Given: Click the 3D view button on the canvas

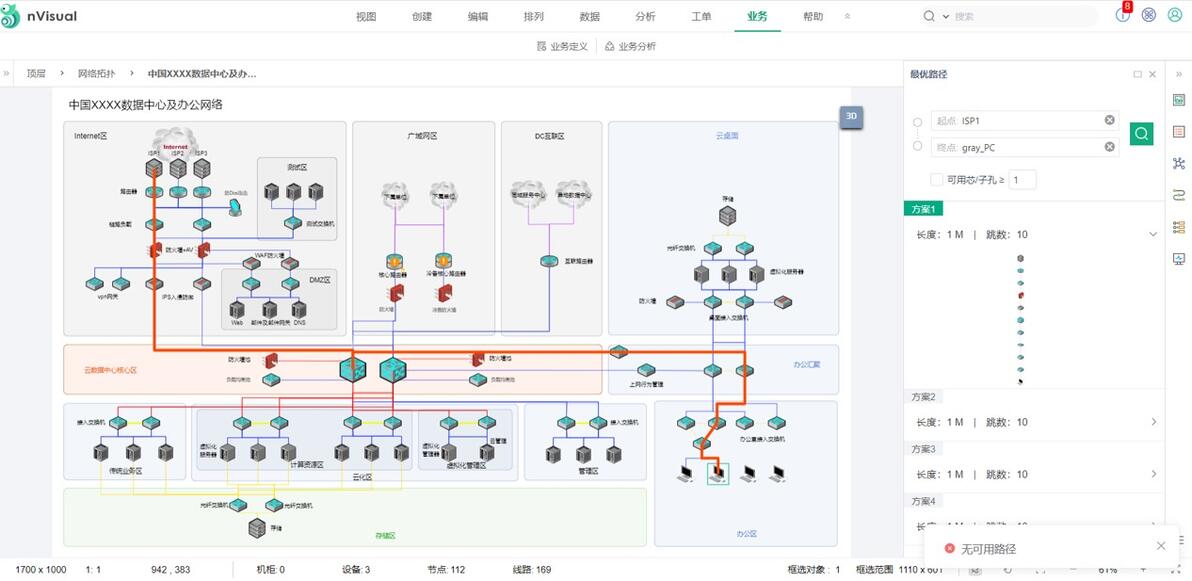Looking at the screenshot, I should 851,116.
